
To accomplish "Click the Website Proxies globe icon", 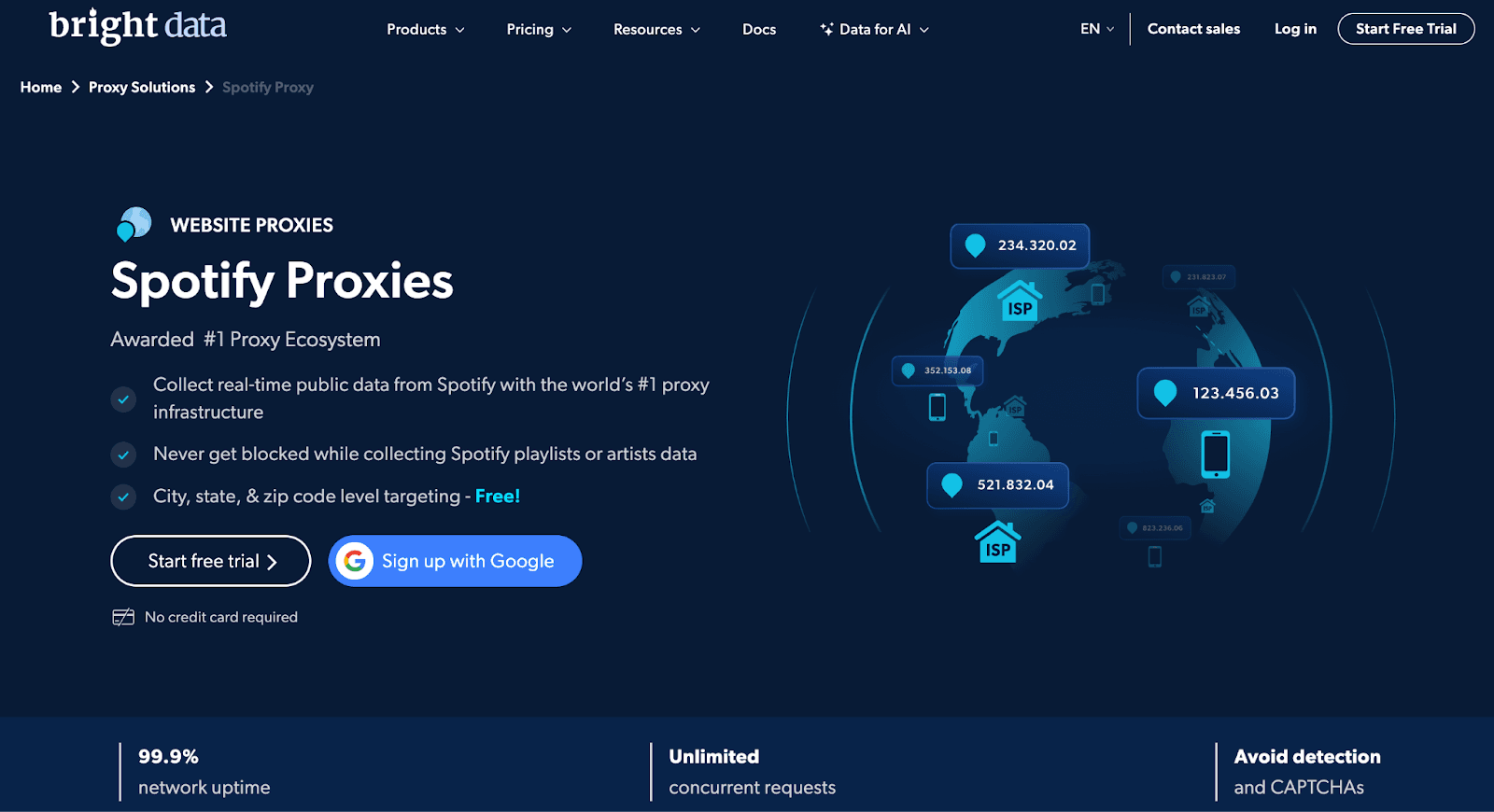I will 134,225.
